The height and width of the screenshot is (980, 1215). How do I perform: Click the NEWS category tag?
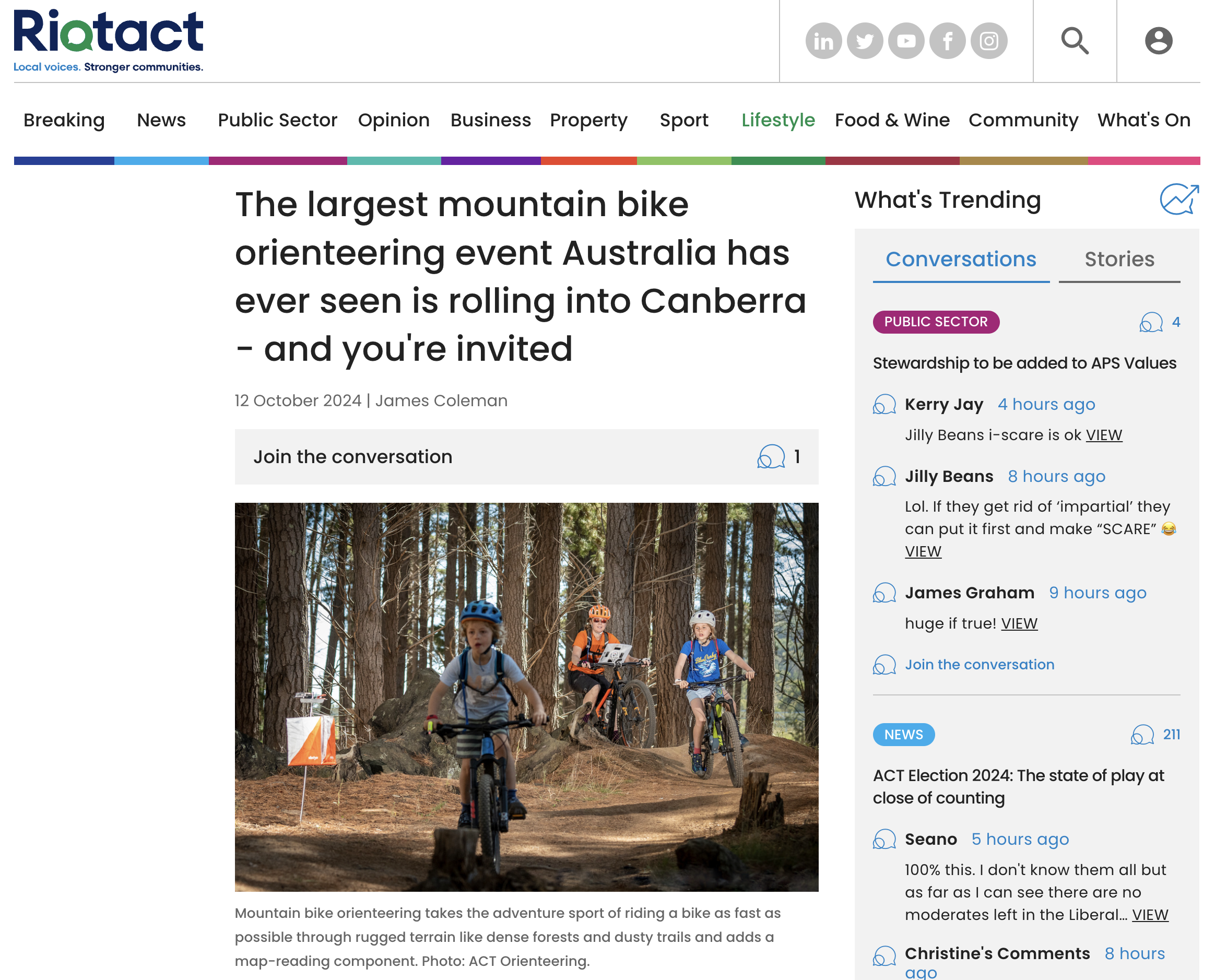click(x=903, y=735)
